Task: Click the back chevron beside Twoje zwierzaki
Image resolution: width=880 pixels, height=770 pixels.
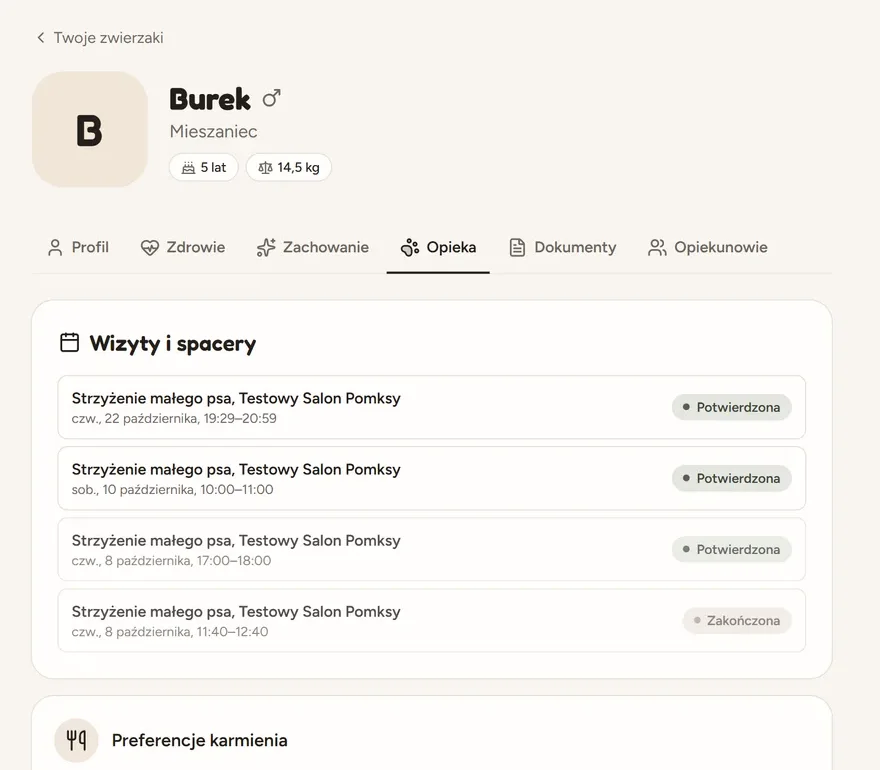Action: 40,38
